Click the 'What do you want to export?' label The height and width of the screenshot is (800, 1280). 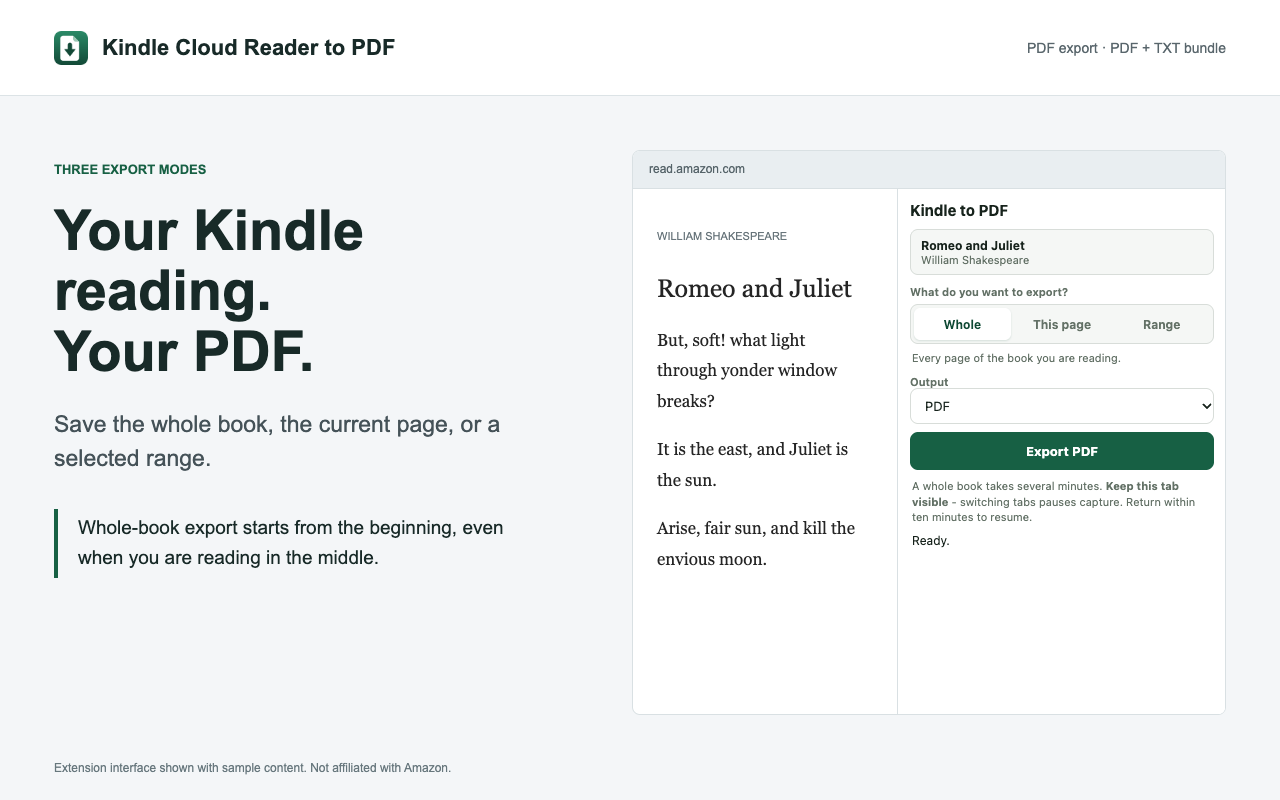click(x=989, y=292)
